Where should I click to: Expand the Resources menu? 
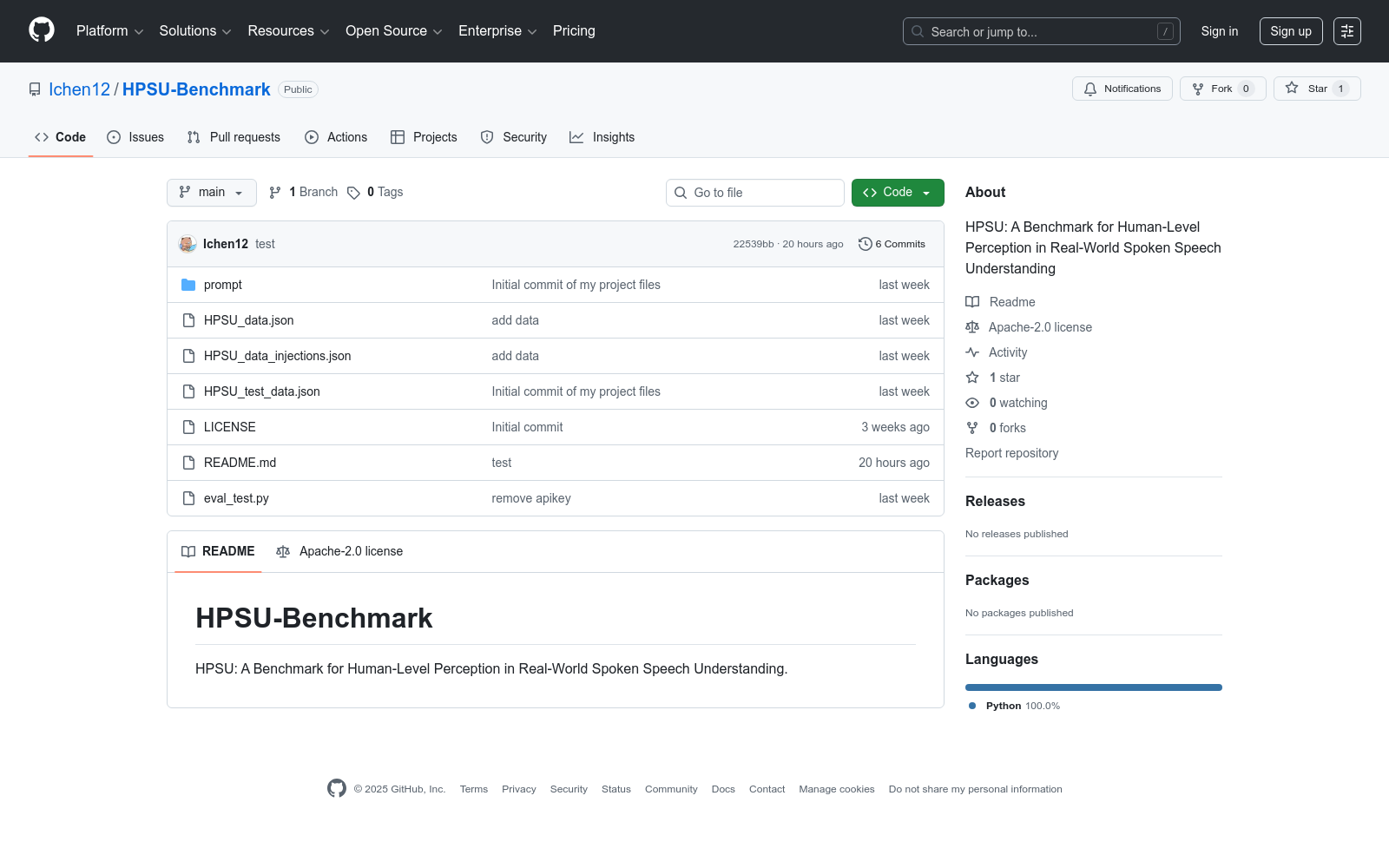(289, 31)
